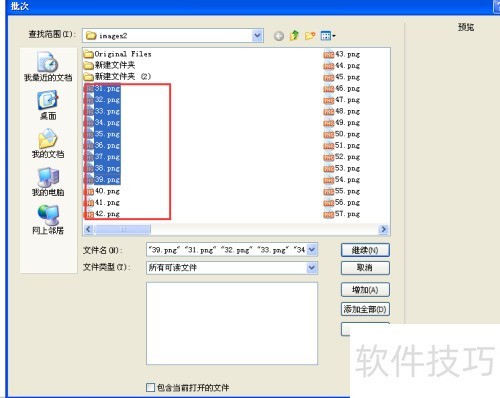Click inside the 文件名 input field
The height and width of the screenshot is (398, 500).
click(227, 250)
